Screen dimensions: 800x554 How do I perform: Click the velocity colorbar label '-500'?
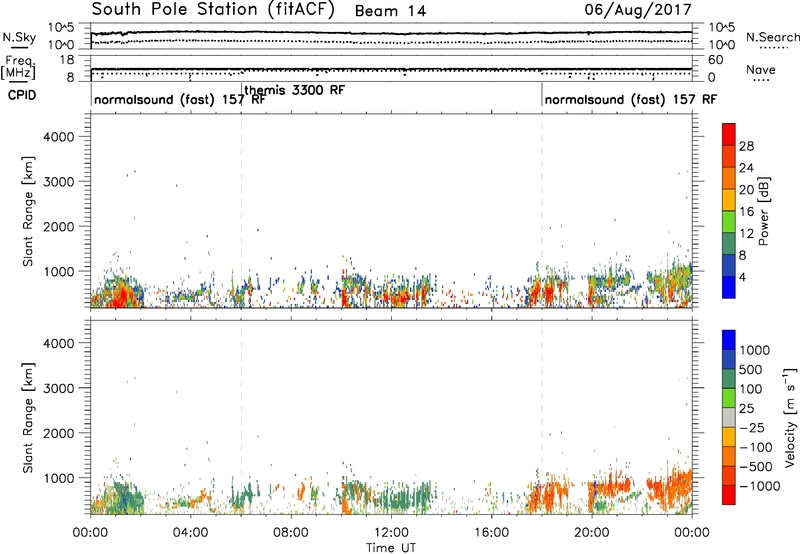[755, 467]
